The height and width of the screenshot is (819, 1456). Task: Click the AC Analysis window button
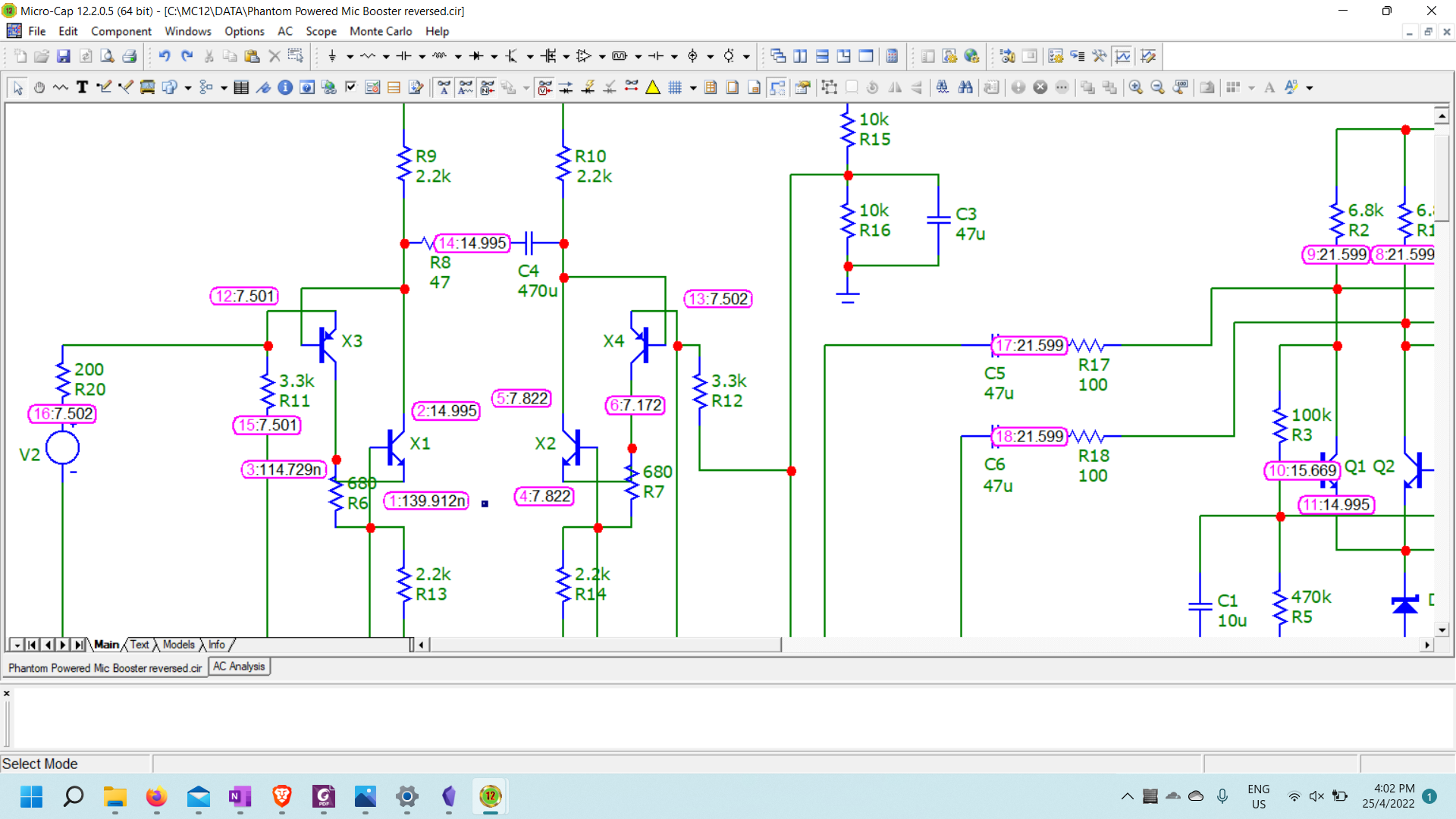click(239, 667)
